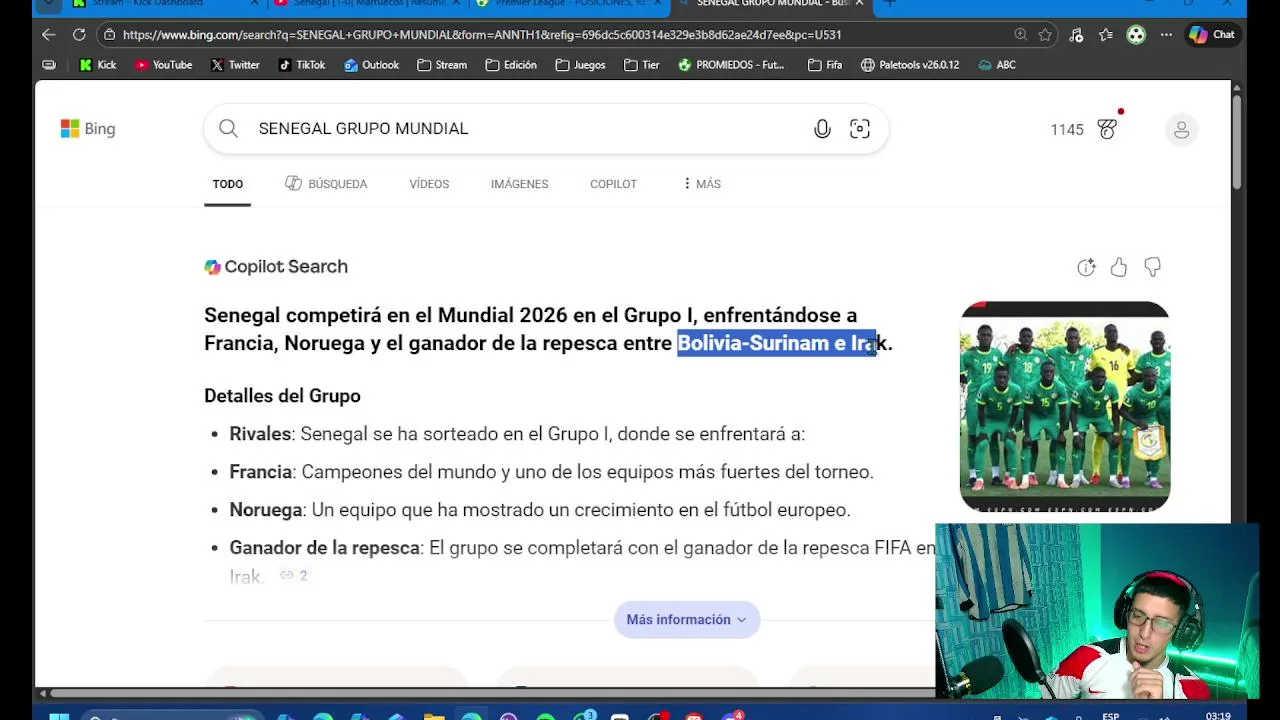Expand the Tier bookmarks folder
Screen dimensions: 1280x720
[641, 65]
